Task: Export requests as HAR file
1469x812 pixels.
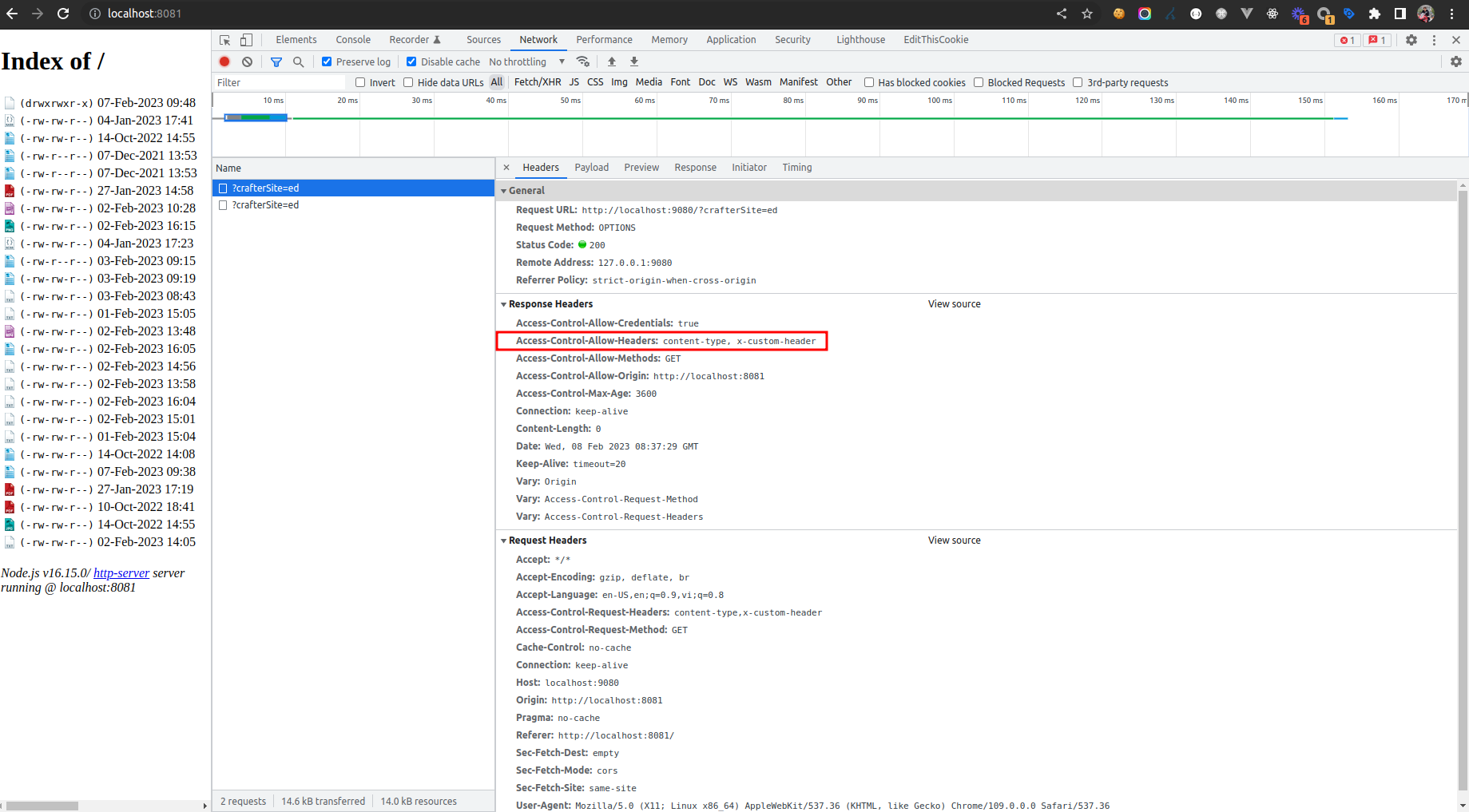Action: [x=633, y=61]
